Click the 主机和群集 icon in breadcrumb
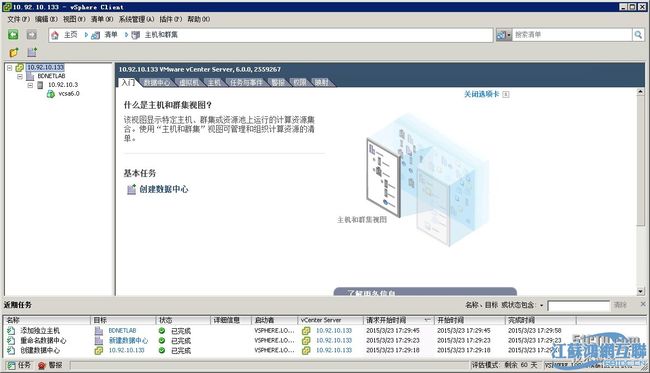 (136, 35)
